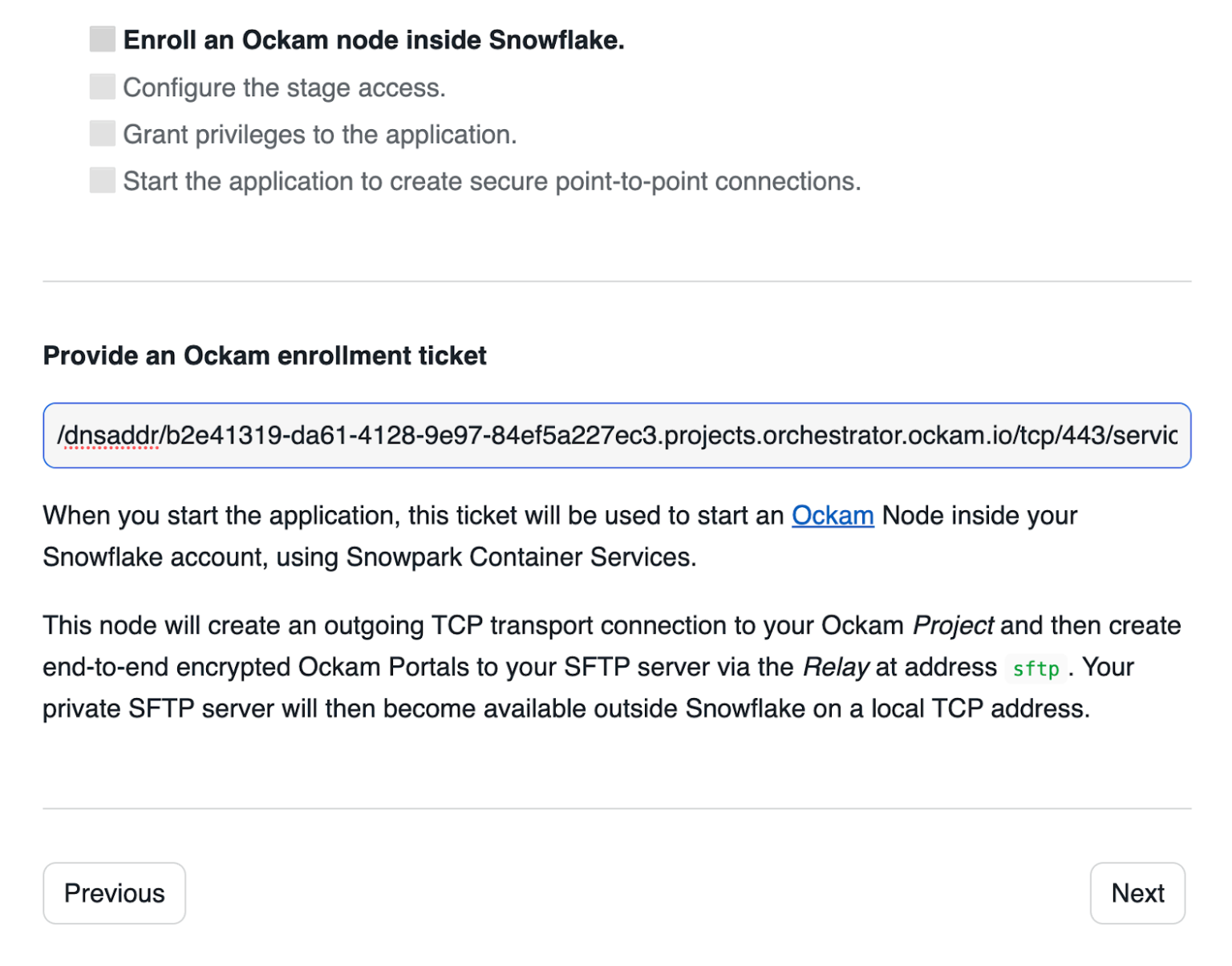Tick the "Configure the stage access" checkbox
This screenshot has height=966, width=1232.
101,86
